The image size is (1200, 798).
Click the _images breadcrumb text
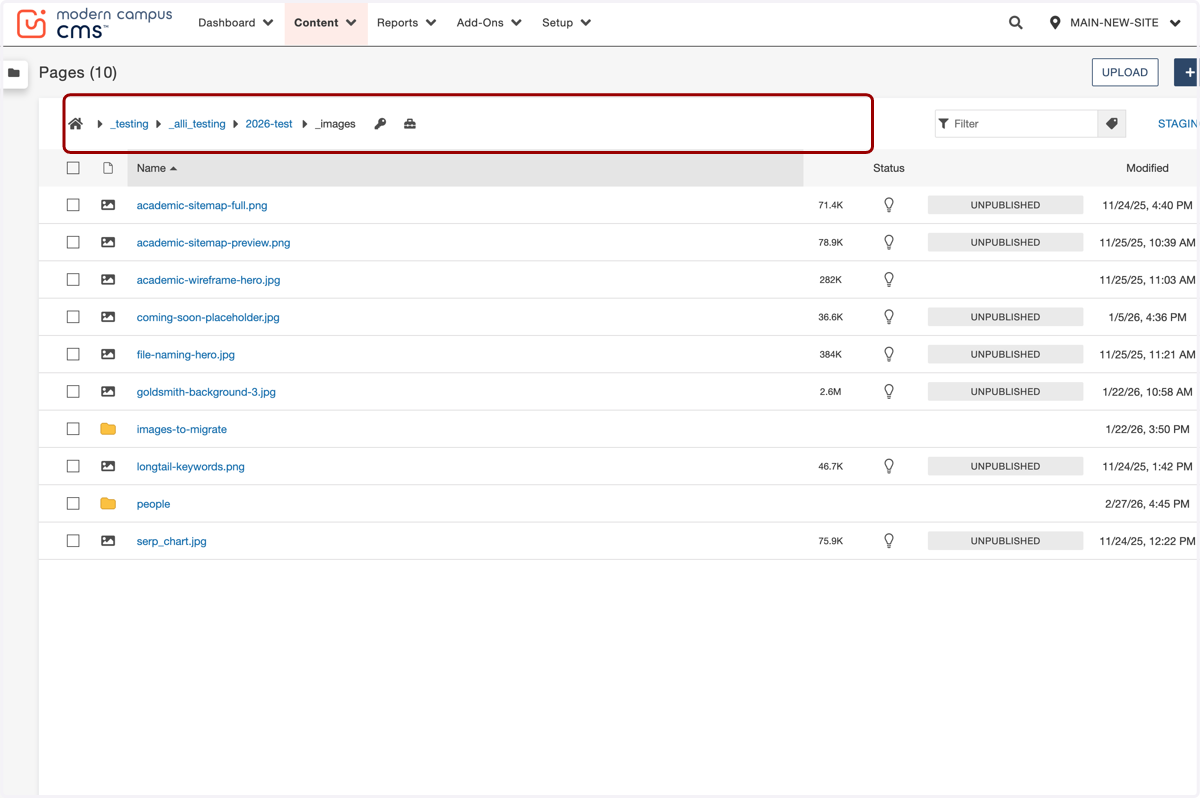tap(335, 124)
